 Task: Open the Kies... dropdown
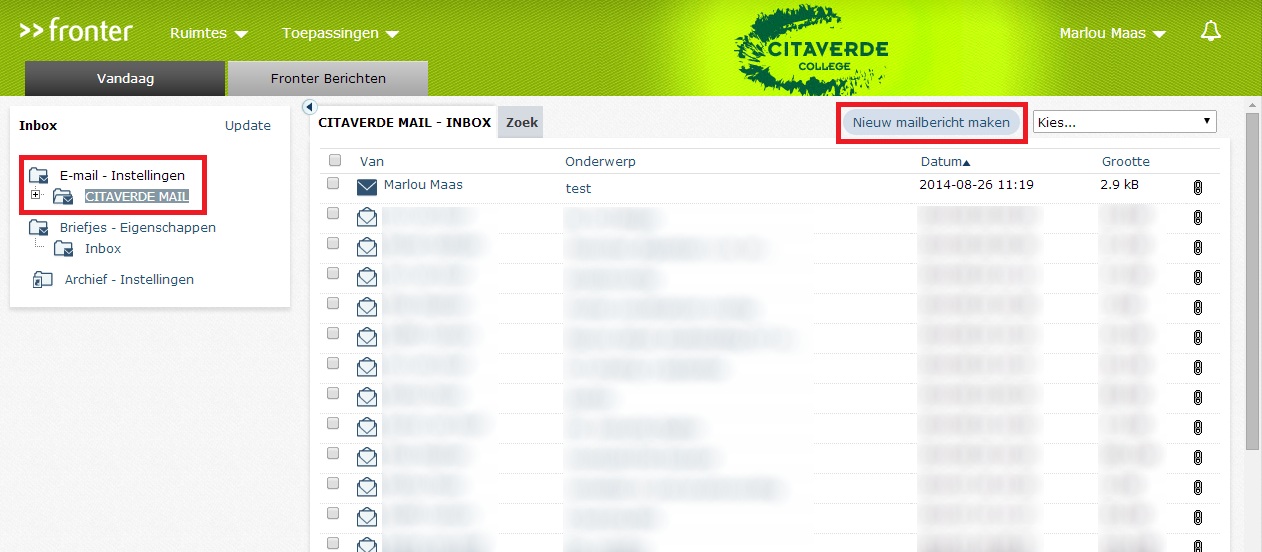pyautogui.click(x=1125, y=122)
